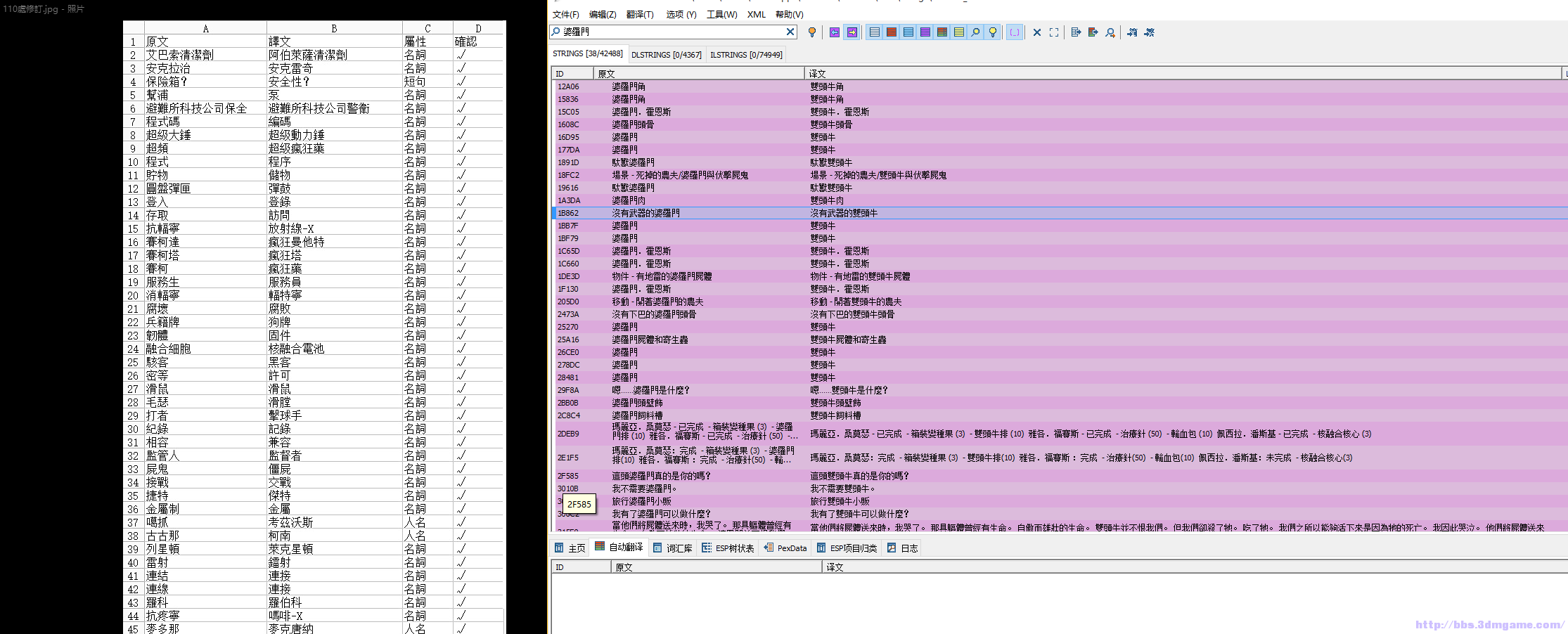
Task: Click the fullscreen brackets icon in toolbar
Action: 1054,32
